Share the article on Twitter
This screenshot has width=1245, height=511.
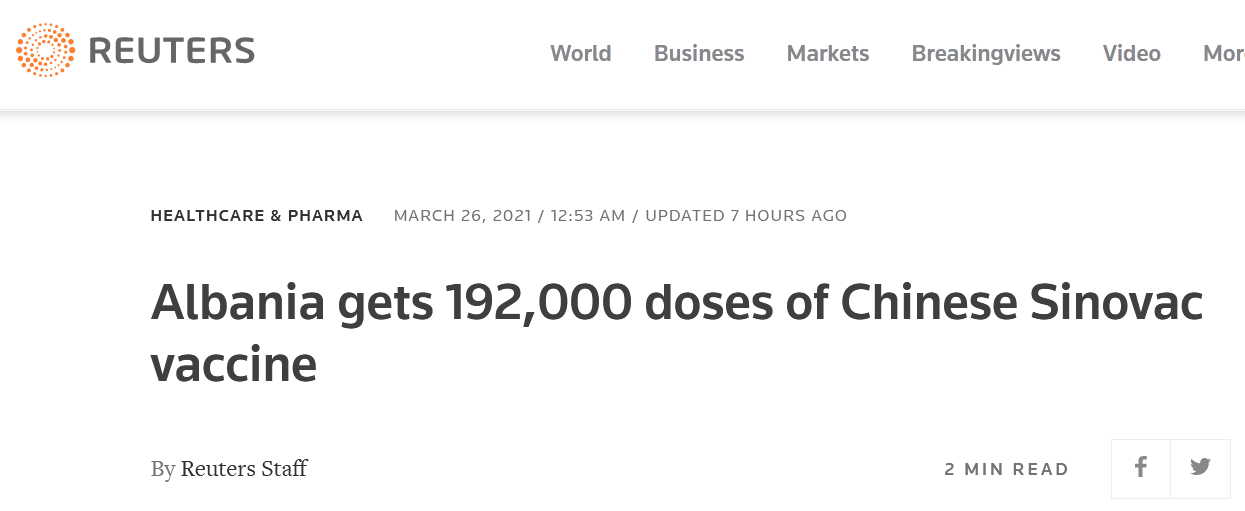(1200, 467)
